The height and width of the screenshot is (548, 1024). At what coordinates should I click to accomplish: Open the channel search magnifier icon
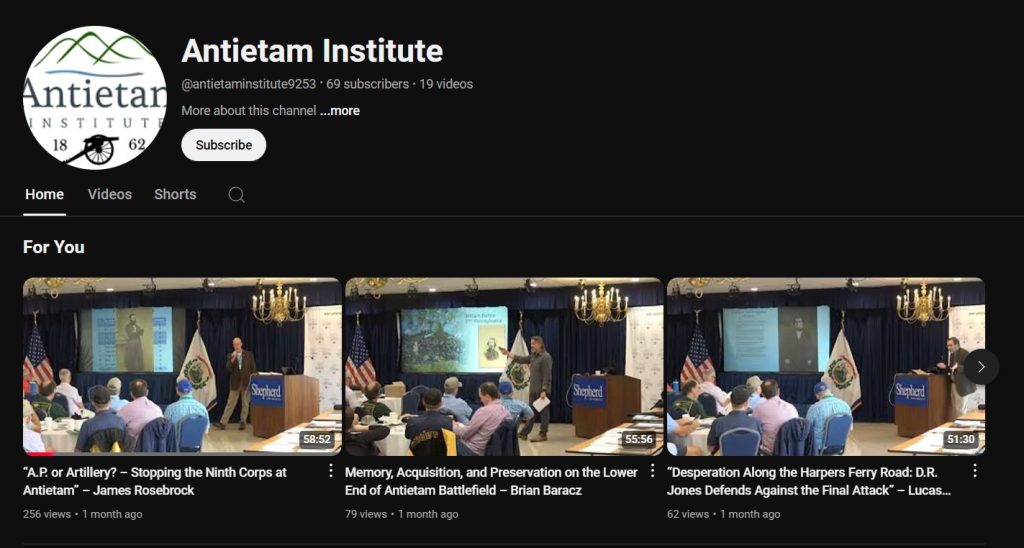coord(236,195)
